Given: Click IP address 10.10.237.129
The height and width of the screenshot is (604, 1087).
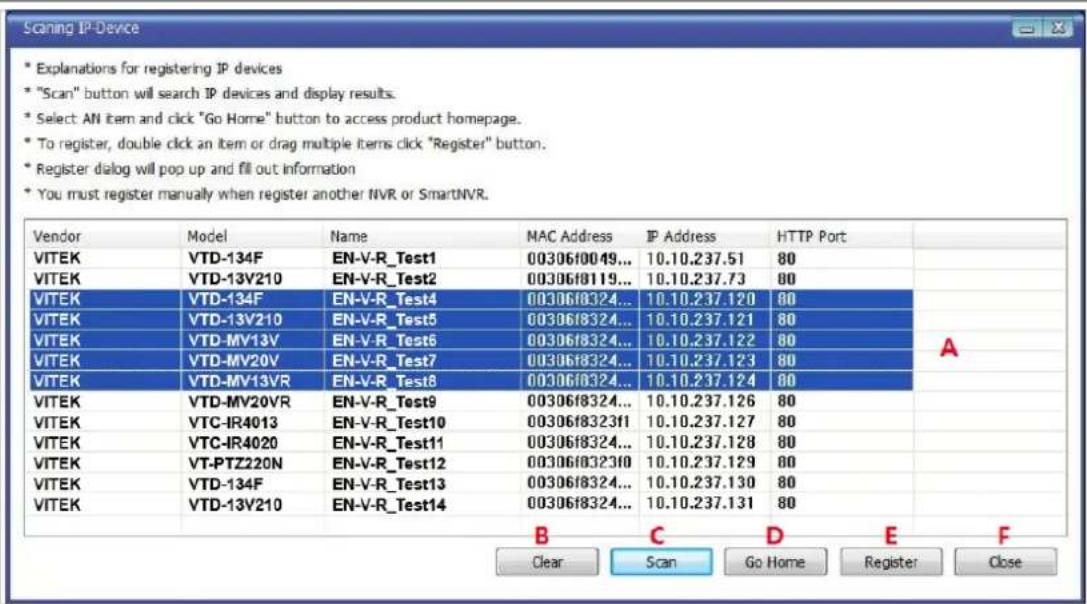Looking at the screenshot, I should 701,463.
